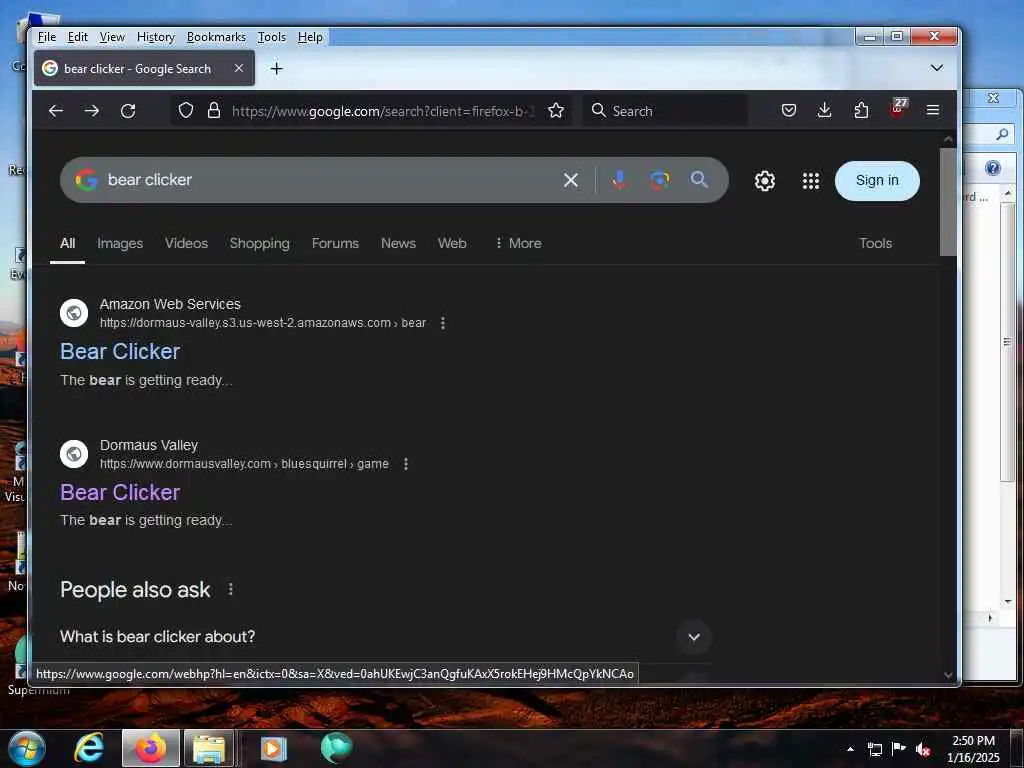Open site security padlock information

click(x=214, y=110)
